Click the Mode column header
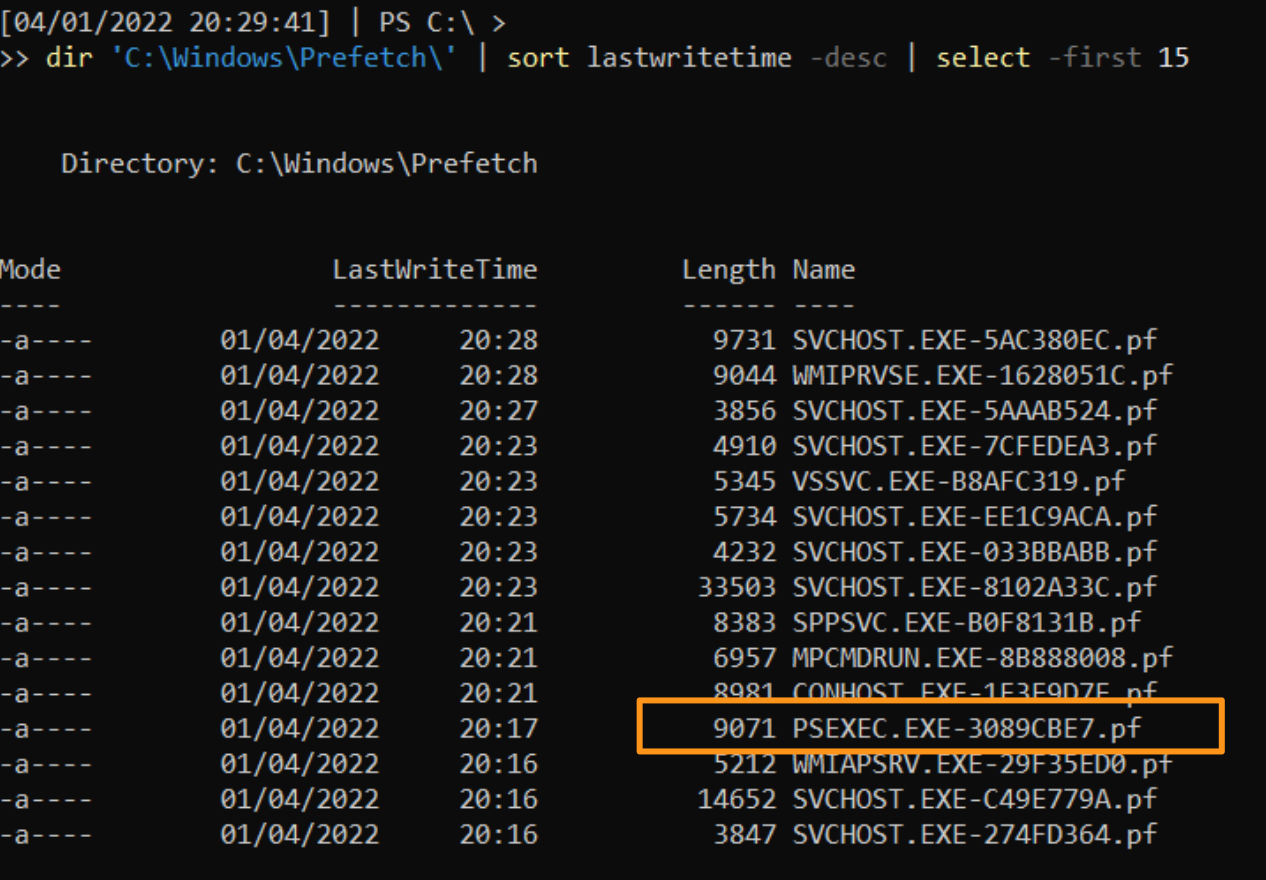The height and width of the screenshot is (880, 1266). click(30, 269)
